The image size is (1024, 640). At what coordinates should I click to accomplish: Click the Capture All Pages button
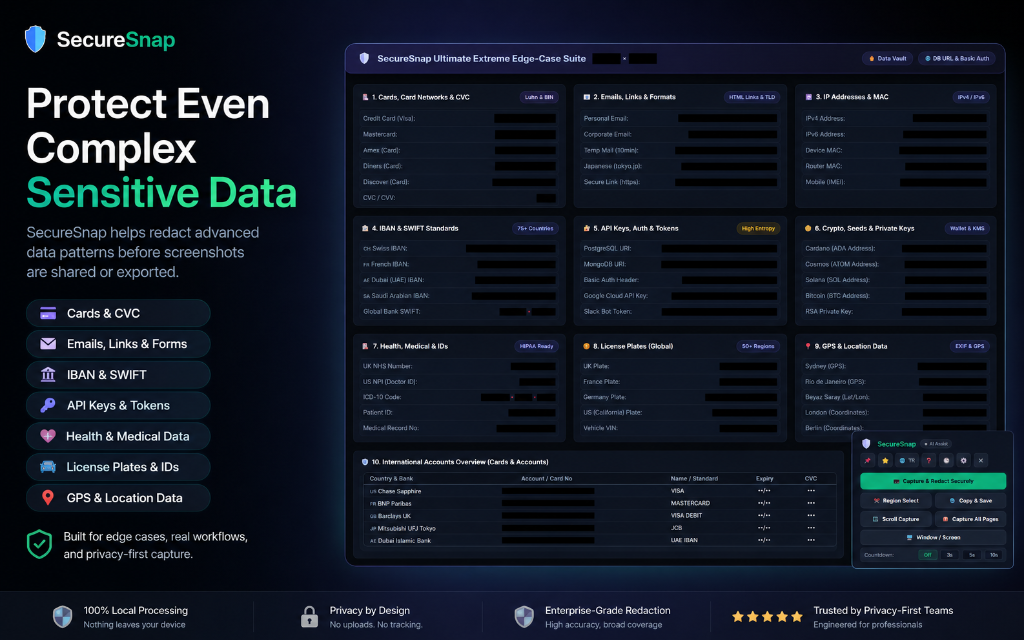click(x=970, y=519)
